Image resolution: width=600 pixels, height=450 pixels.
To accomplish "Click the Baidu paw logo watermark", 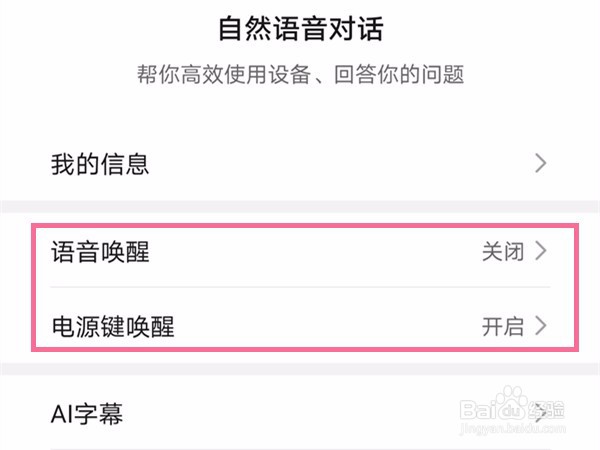I will click(512, 397).
